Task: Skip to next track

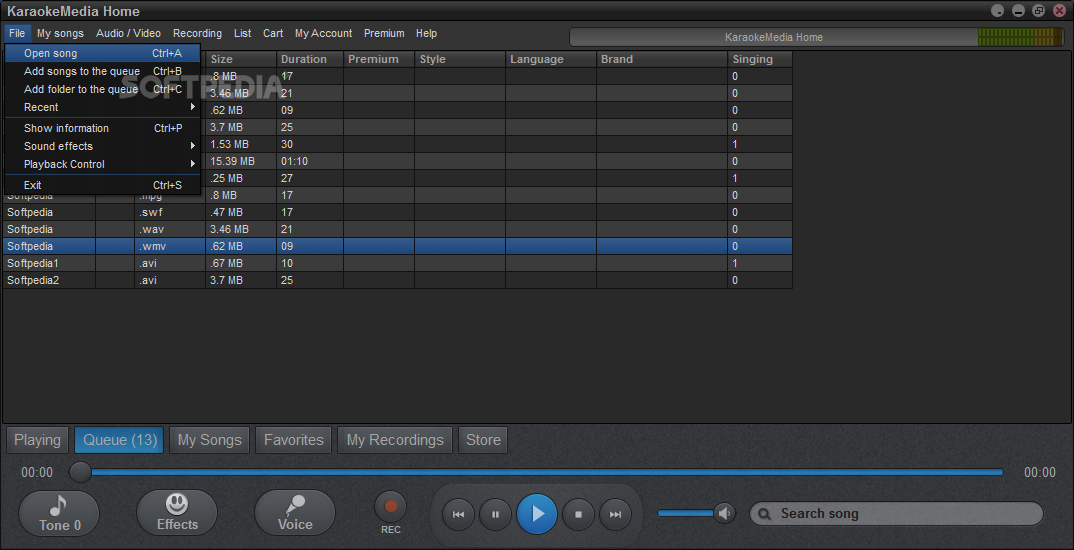Action: coord(615,514)
